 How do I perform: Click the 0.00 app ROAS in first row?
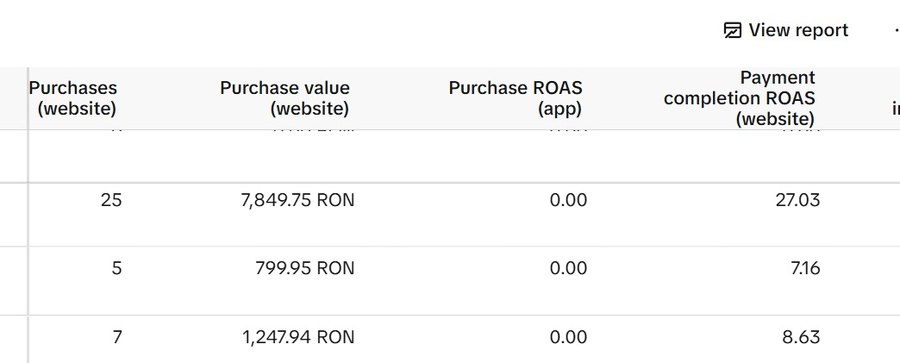[x=568, y=200]
